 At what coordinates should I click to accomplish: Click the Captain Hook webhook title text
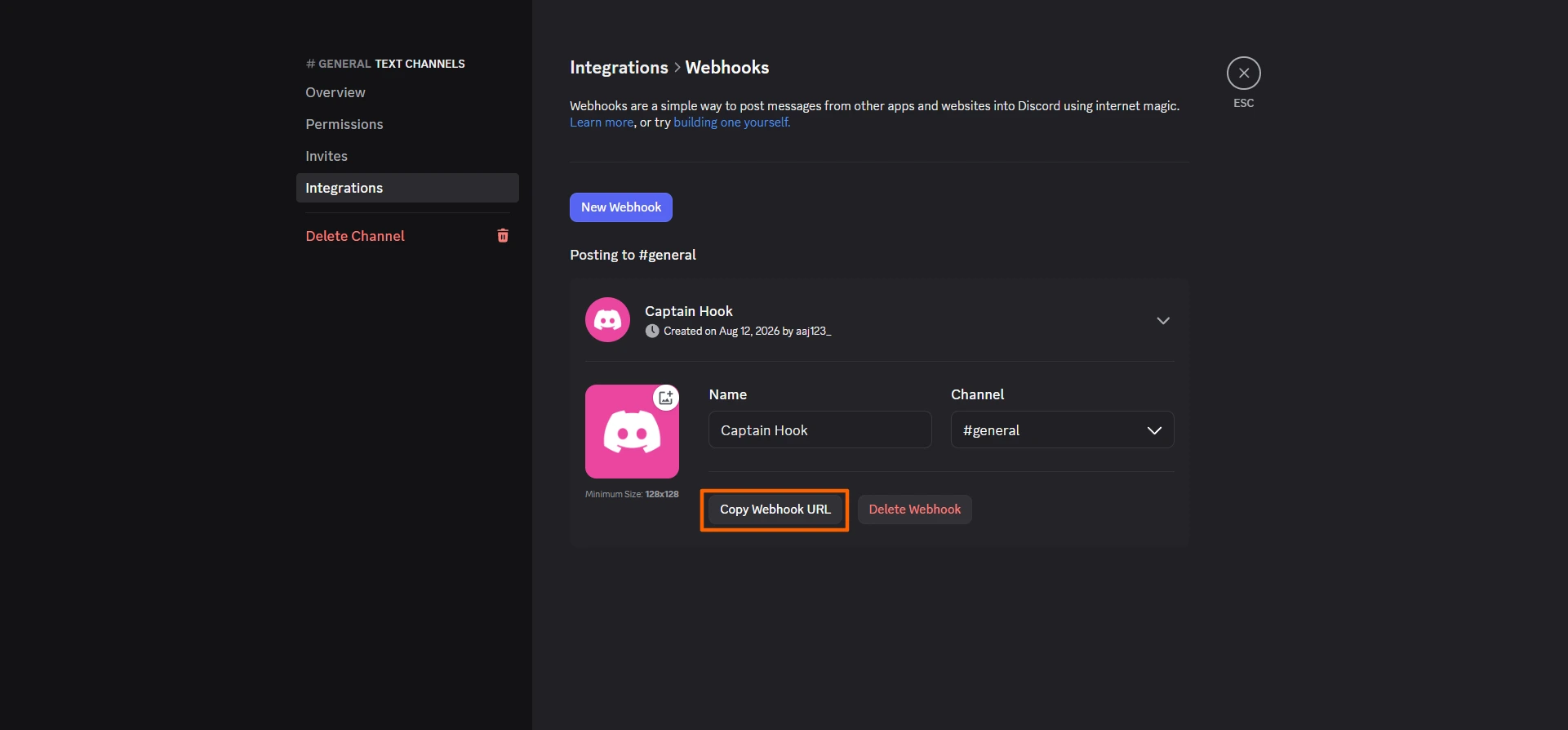[689, 311]
